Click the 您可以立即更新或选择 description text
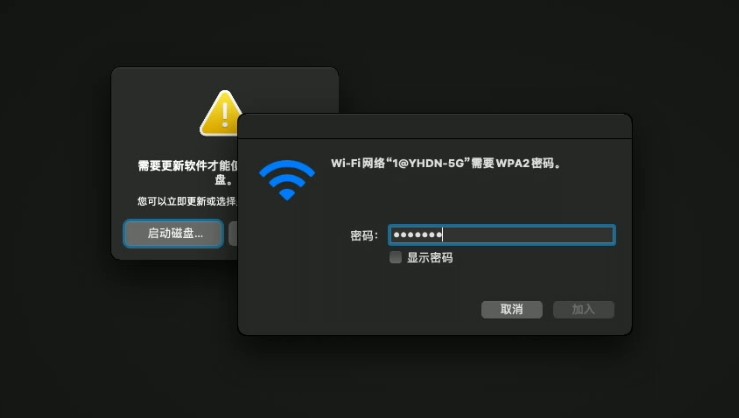The height and width of the screenshot is (418, 739). [187, 201]
